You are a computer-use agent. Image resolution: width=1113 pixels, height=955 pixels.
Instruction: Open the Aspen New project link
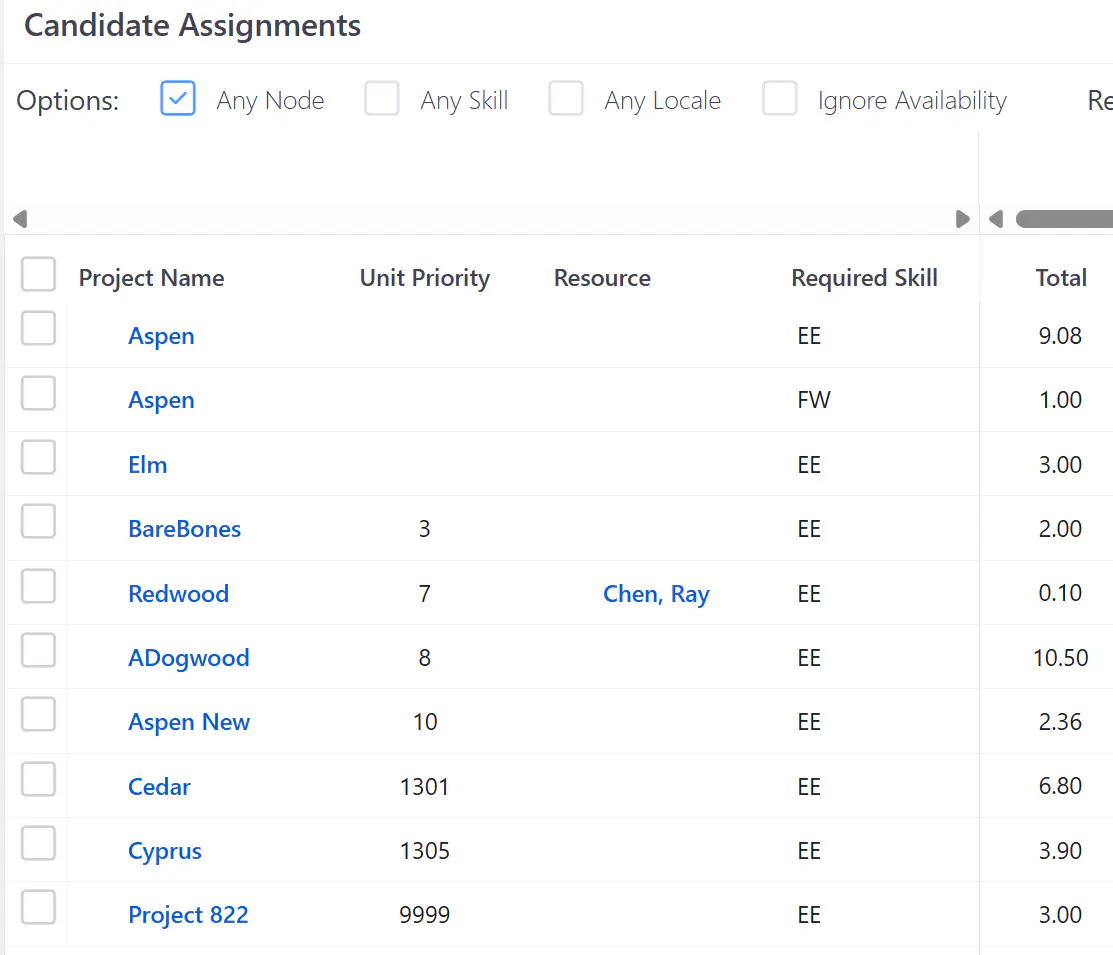(x=189, y=722)
